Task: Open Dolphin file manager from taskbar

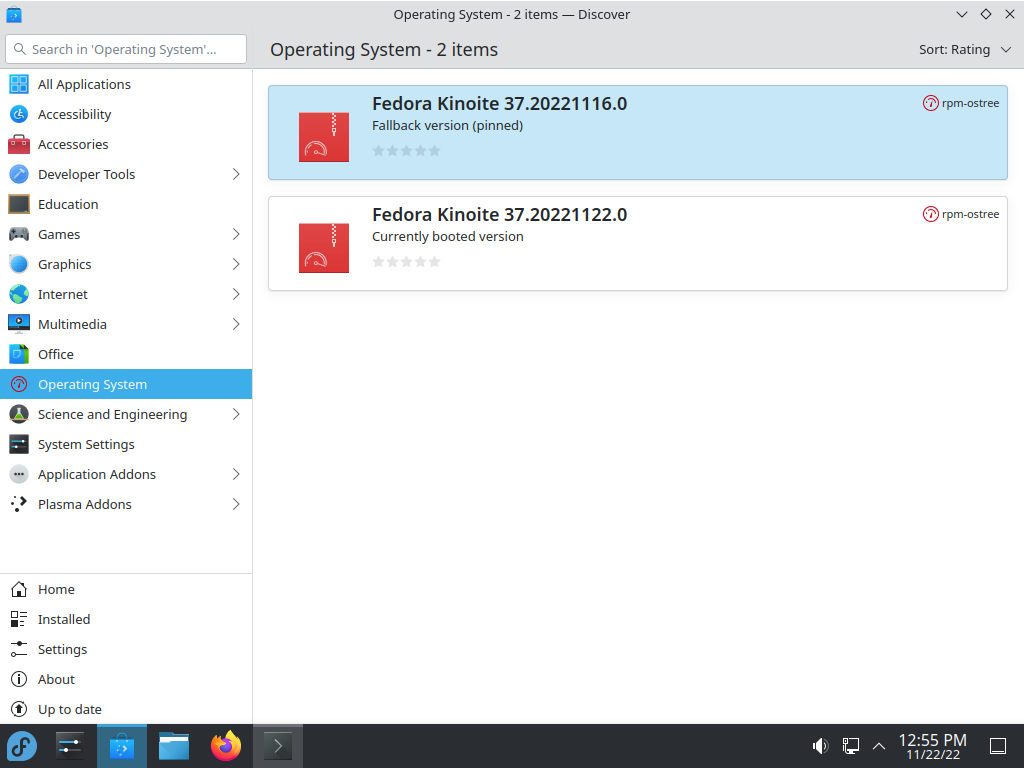Action: tap(174, 746)
